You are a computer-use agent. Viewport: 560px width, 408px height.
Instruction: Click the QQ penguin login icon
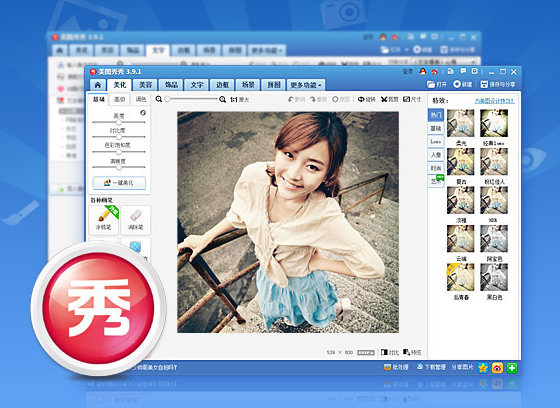coord(422,71)
